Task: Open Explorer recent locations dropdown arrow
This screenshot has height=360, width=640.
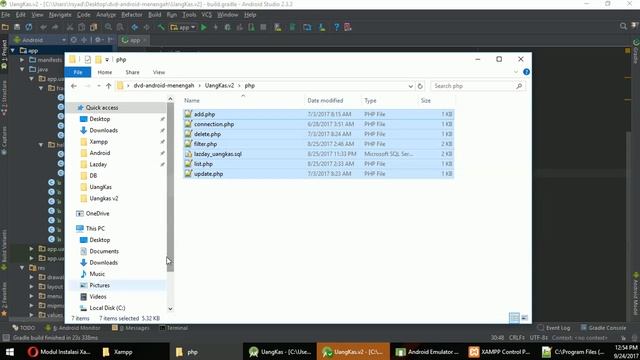Action: 98,86
